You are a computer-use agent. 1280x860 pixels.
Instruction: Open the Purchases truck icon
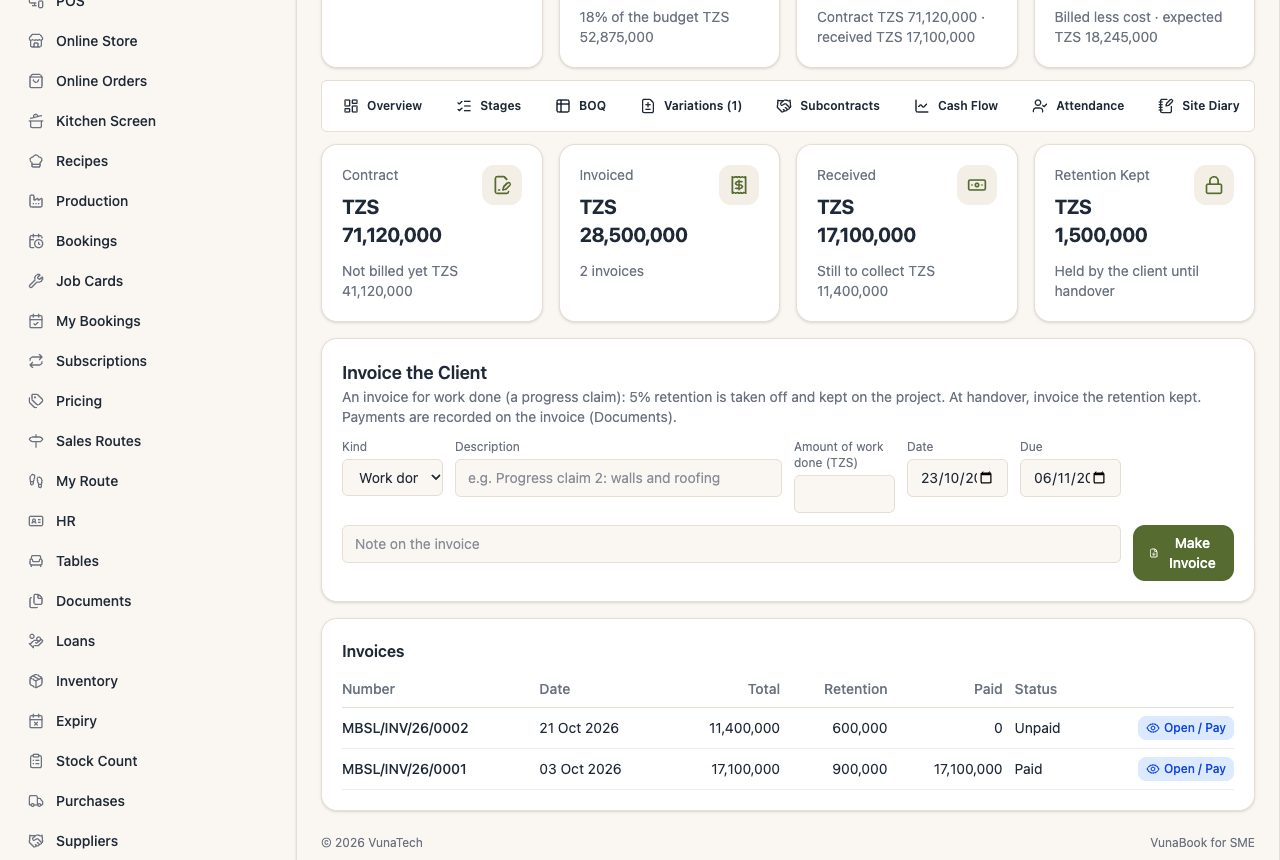(36, 801)
